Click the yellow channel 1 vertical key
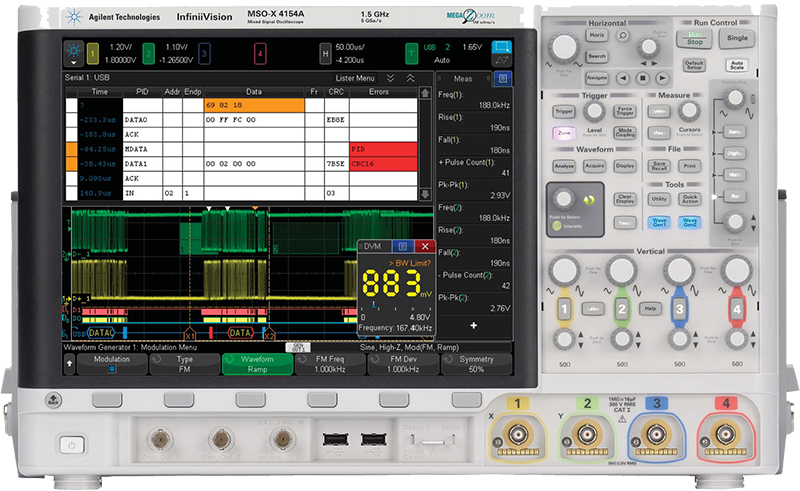800x491 pixels. (x=564, y=309)
